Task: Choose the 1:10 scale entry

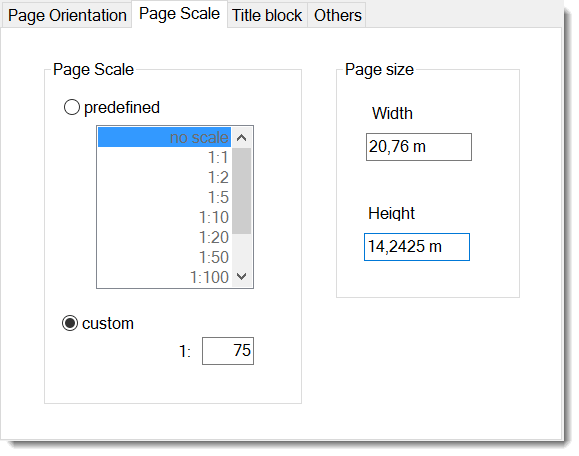Action: pyautogui.click(x=164, y=217)
